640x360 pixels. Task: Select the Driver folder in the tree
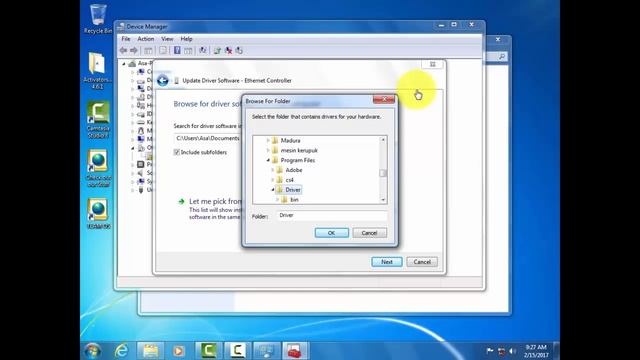point(293,190)
